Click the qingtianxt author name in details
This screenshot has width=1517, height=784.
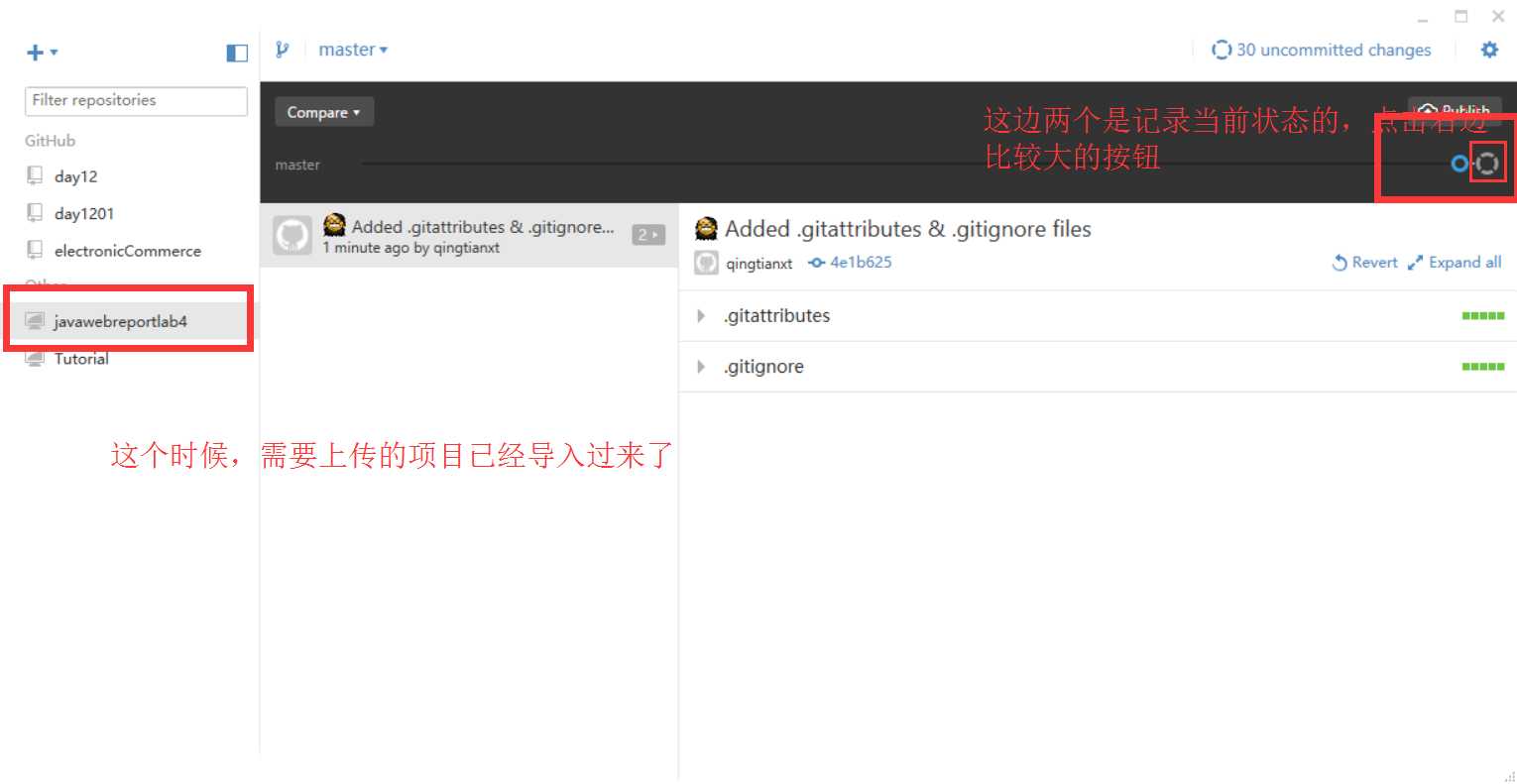click(x=759, y=264)
